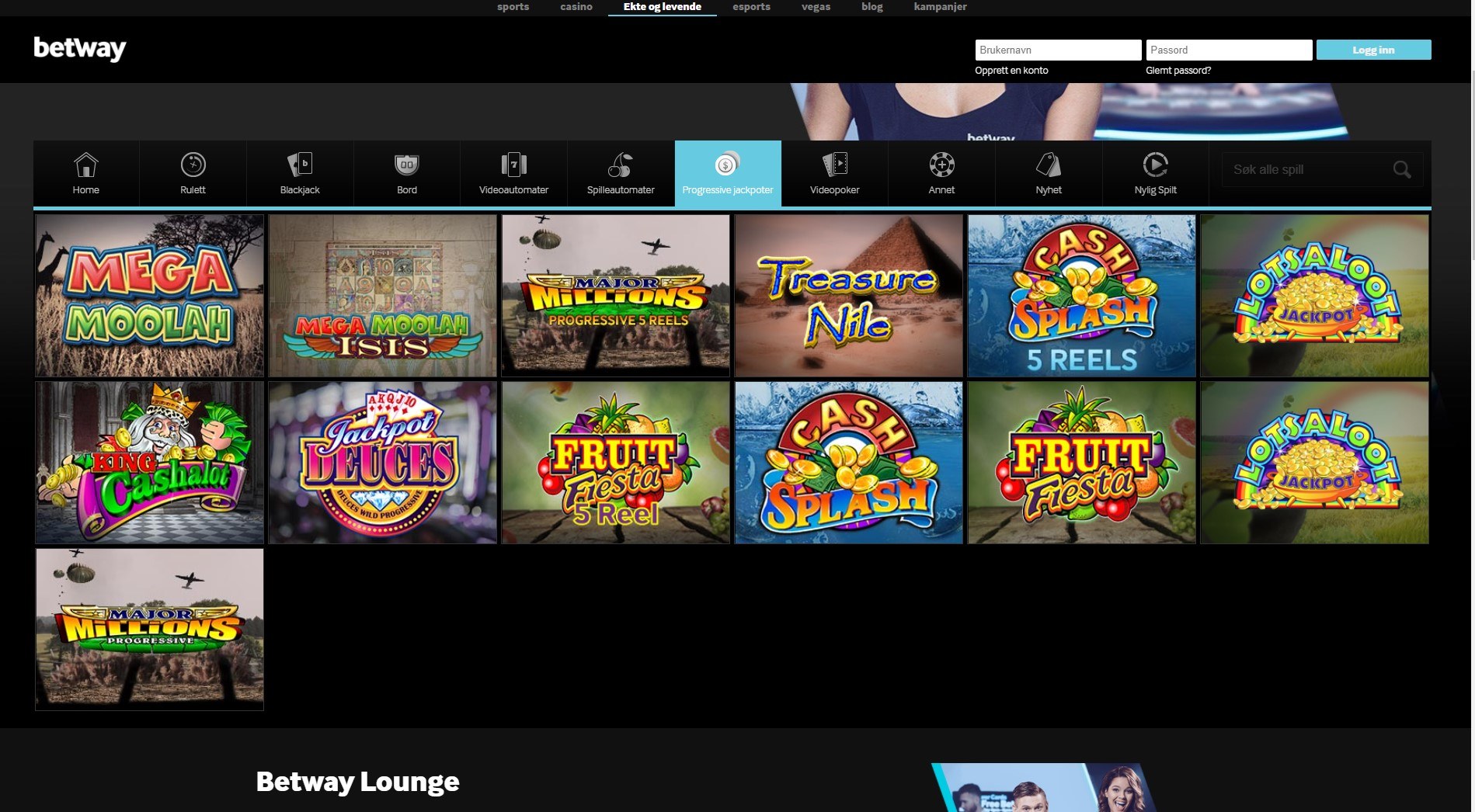This screenshot has height=812, width=1475.
Task: Click the Bord games icon
Action: tap(406, 172)
